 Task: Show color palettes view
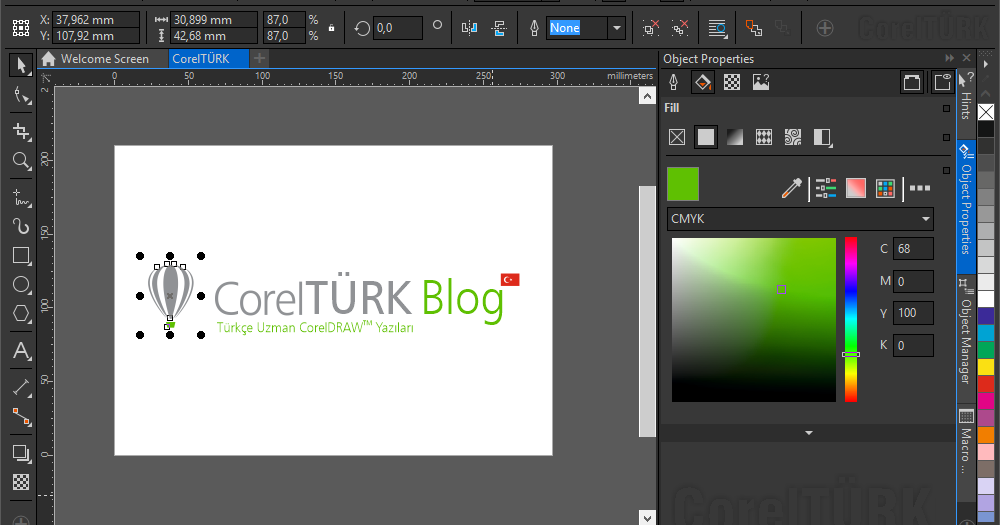(885, 188)
